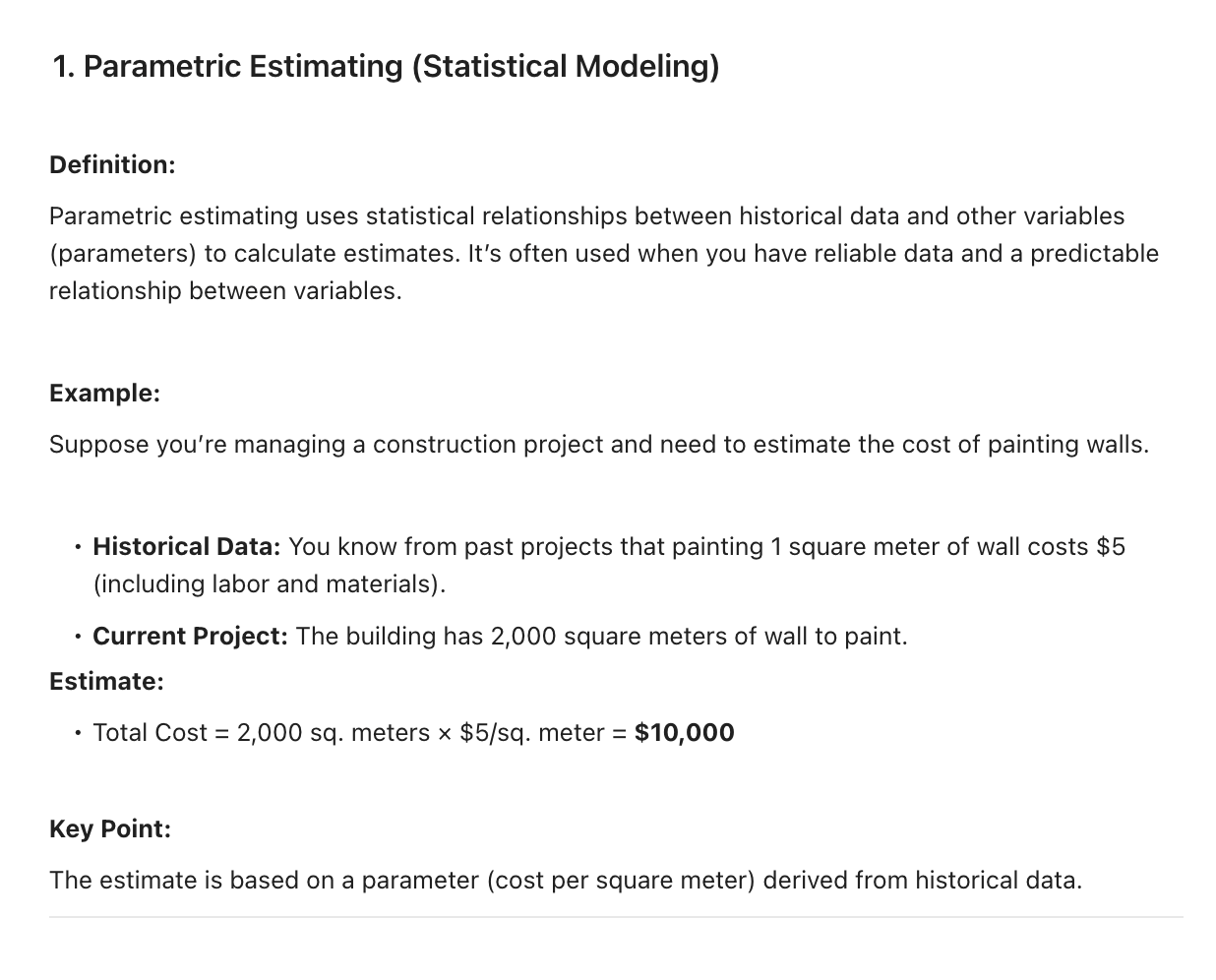1216x980 pixels.
Task: Click the phrase '(including labor and materials)'
Action: [x=269, y=583]
